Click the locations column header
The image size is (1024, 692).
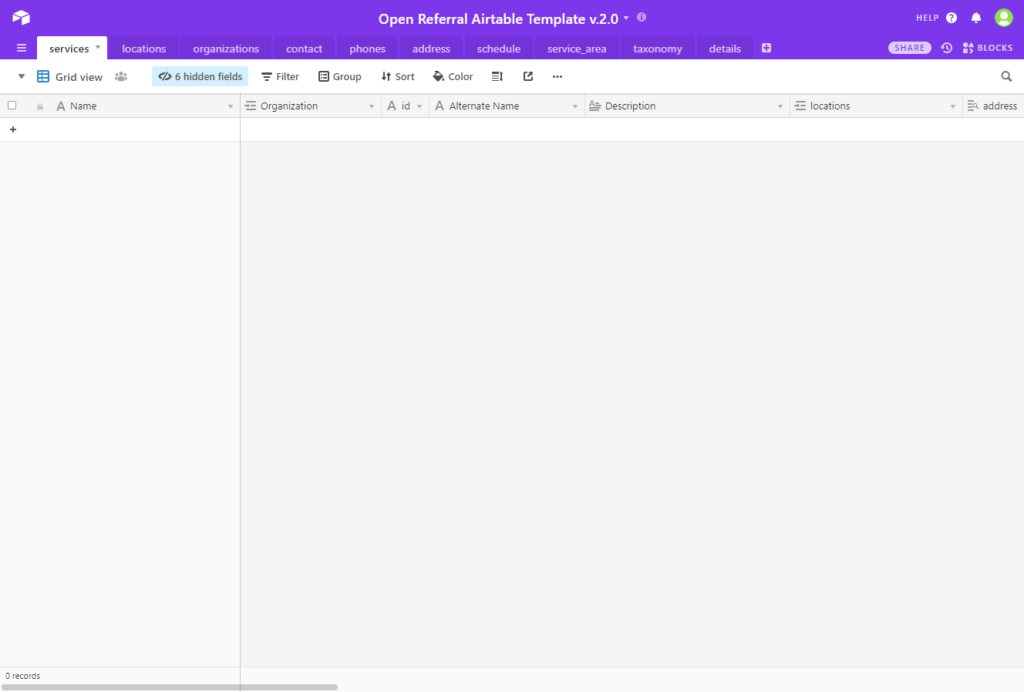(x=876, y=106)
